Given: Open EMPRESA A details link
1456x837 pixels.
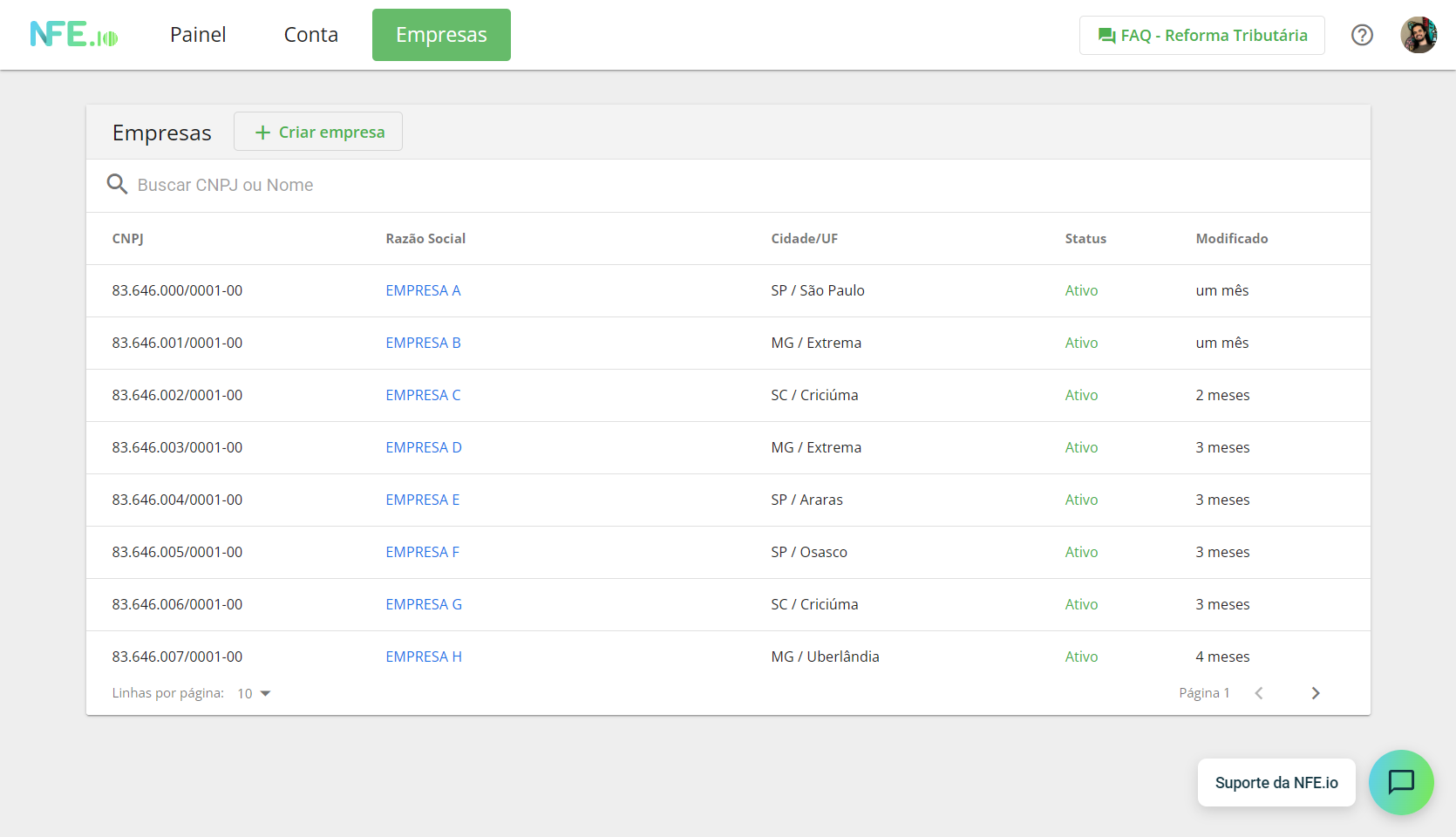Looking at the screenshot, I should [423, 290].
